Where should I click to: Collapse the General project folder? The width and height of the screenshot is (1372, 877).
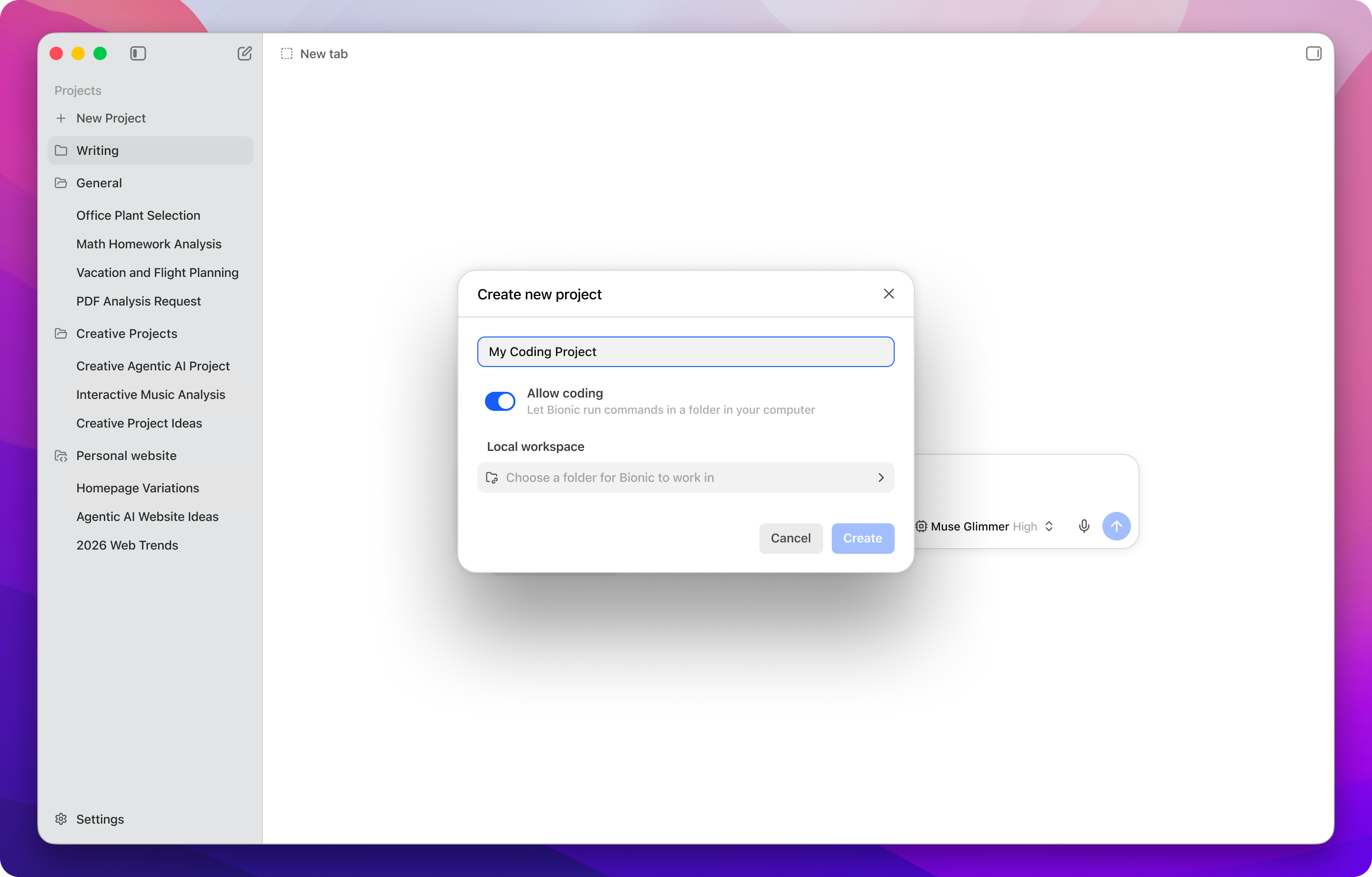click(x=151, y=183)
